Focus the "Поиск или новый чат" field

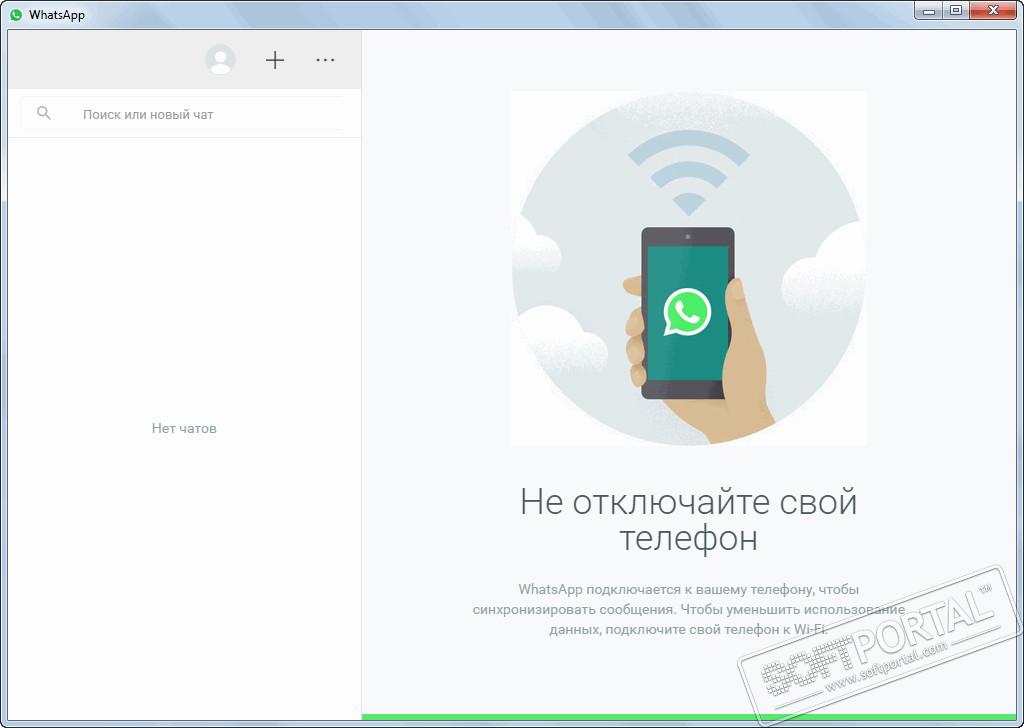pos(182,114)
